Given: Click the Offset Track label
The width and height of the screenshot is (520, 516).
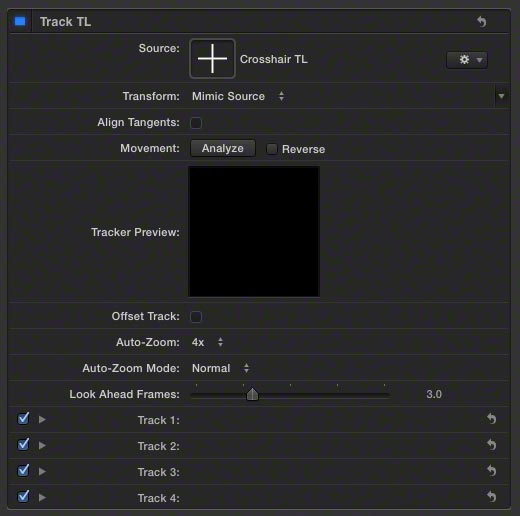Looking at the screenshot, I should [146, 316].
